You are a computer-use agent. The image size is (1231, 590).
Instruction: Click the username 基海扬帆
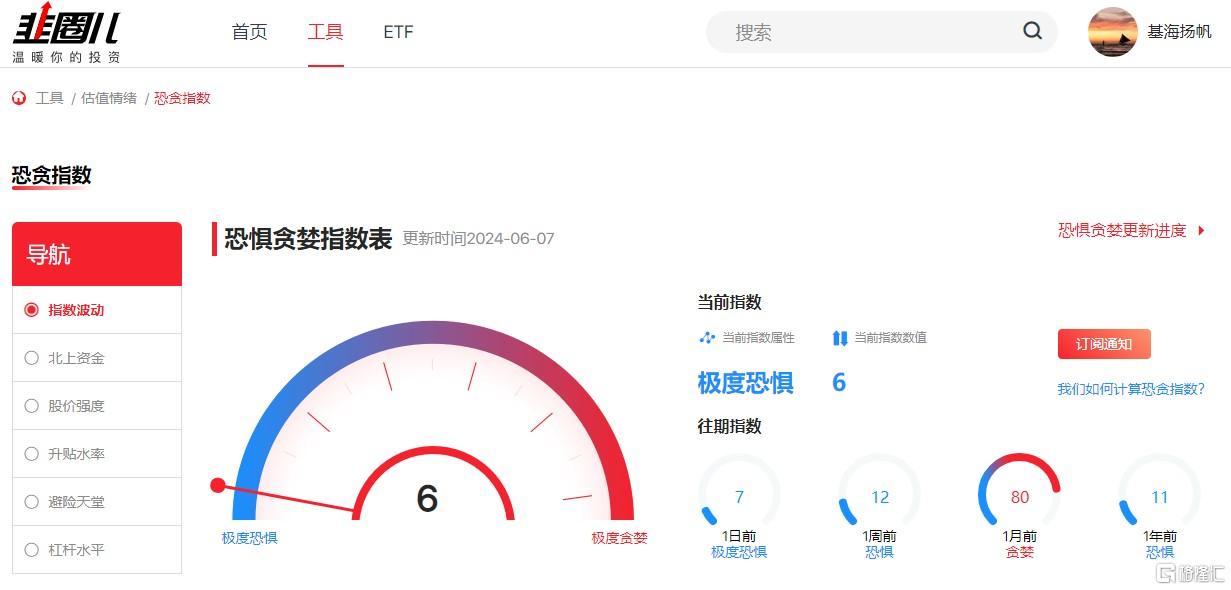coord(1180,32)
